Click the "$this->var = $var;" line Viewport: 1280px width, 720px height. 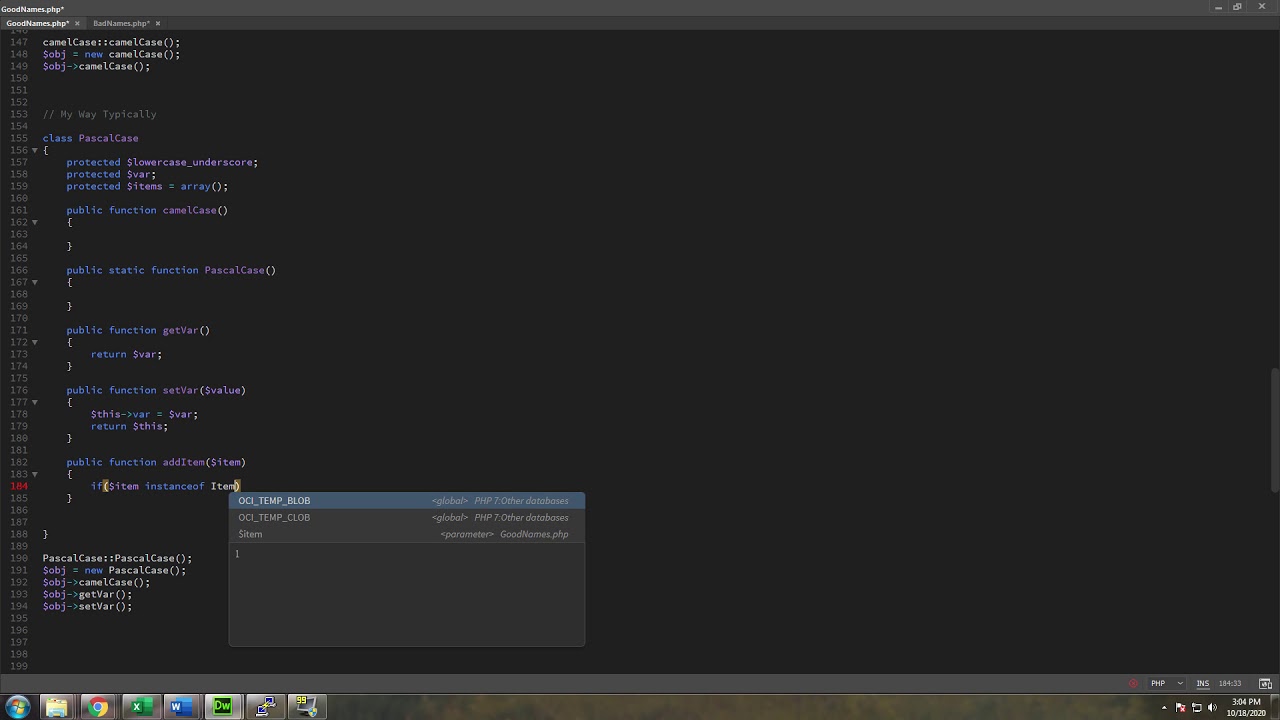tap(144, 414)
